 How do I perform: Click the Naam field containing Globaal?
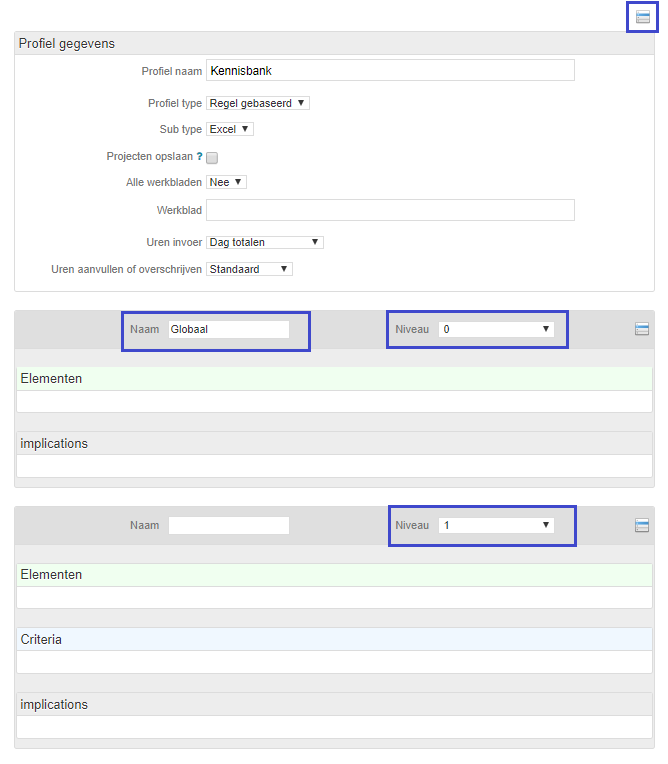coord(229,329)
